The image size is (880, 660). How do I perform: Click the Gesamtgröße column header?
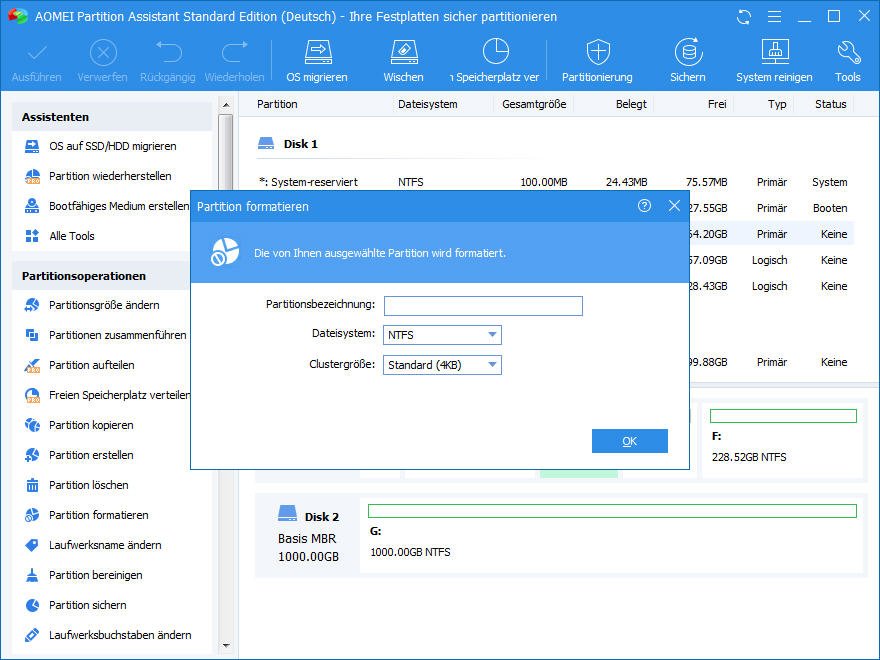click(535, 104)
